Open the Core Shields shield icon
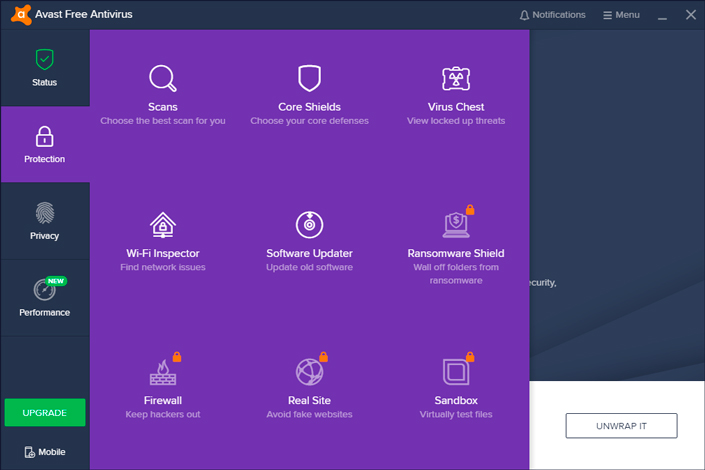Image resolution: width=705 pixels, height=470 pixels. click(x=309, y=78)
